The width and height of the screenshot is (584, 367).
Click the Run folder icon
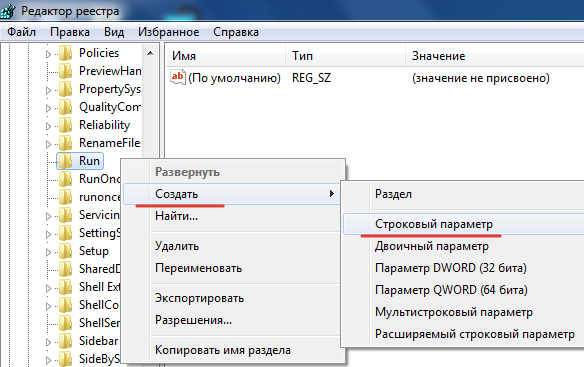(x=66, y=161)
